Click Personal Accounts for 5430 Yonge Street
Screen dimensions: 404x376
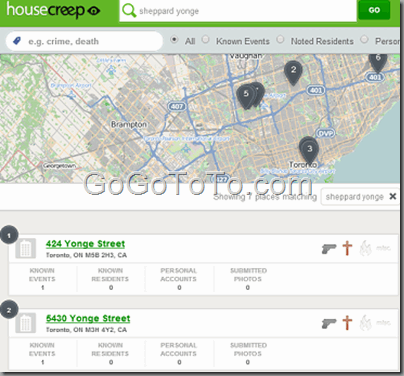(x=179, y=354)
